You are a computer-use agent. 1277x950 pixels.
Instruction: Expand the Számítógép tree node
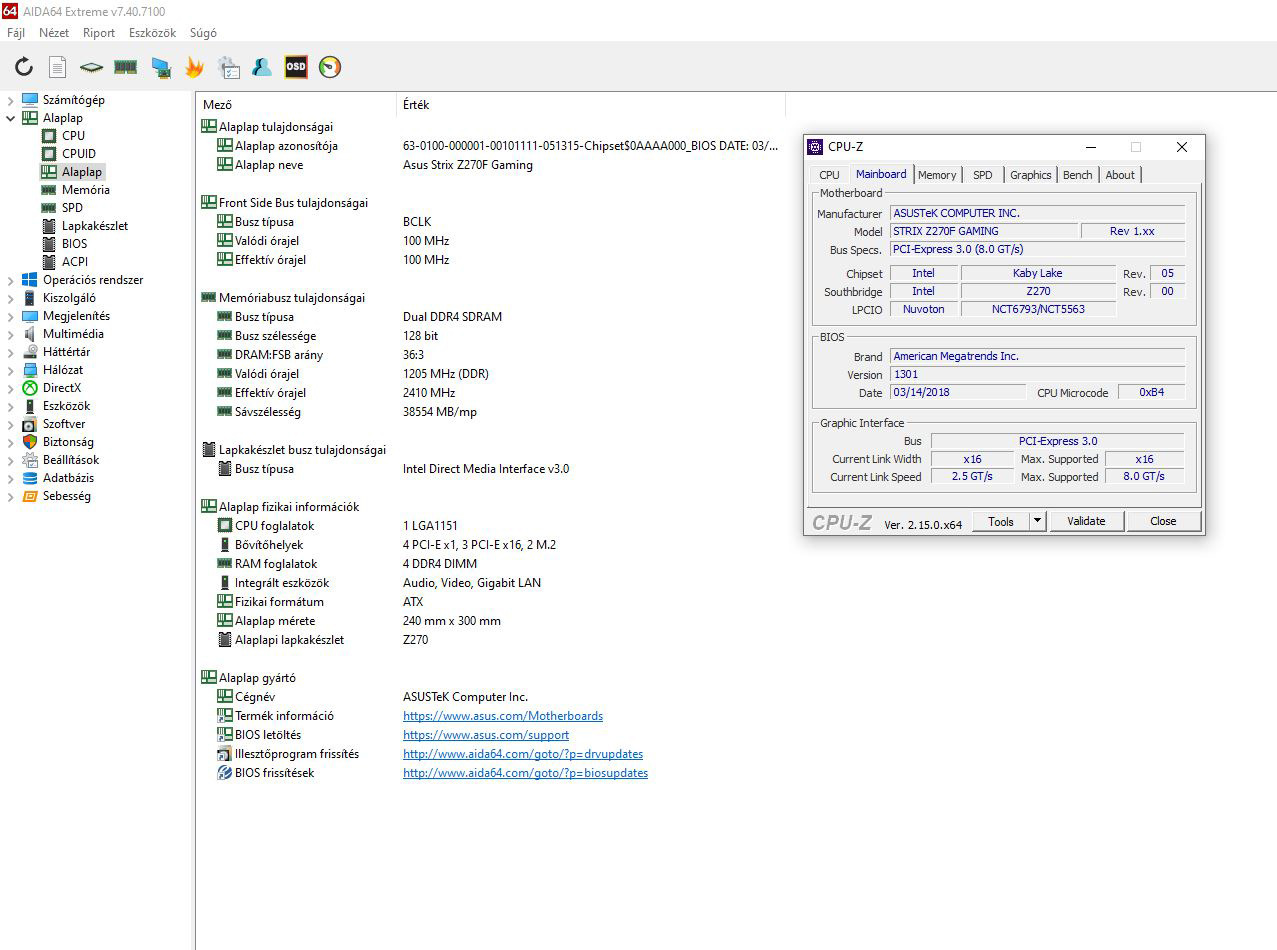click(10, 100)
